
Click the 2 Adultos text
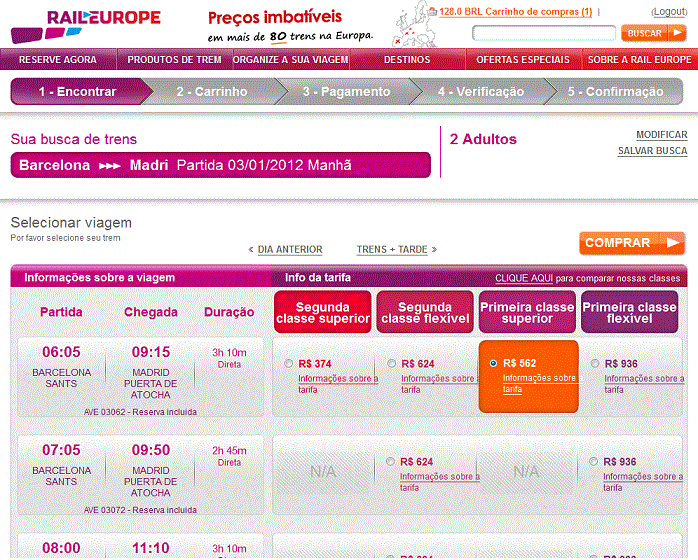tap(483, 139)
